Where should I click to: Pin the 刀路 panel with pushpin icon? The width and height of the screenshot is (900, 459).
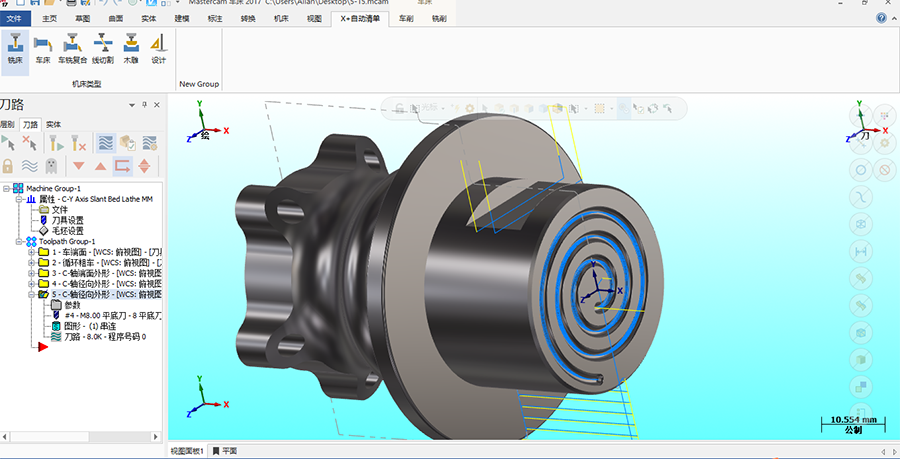pyautogui.click(x=144, y=104)
